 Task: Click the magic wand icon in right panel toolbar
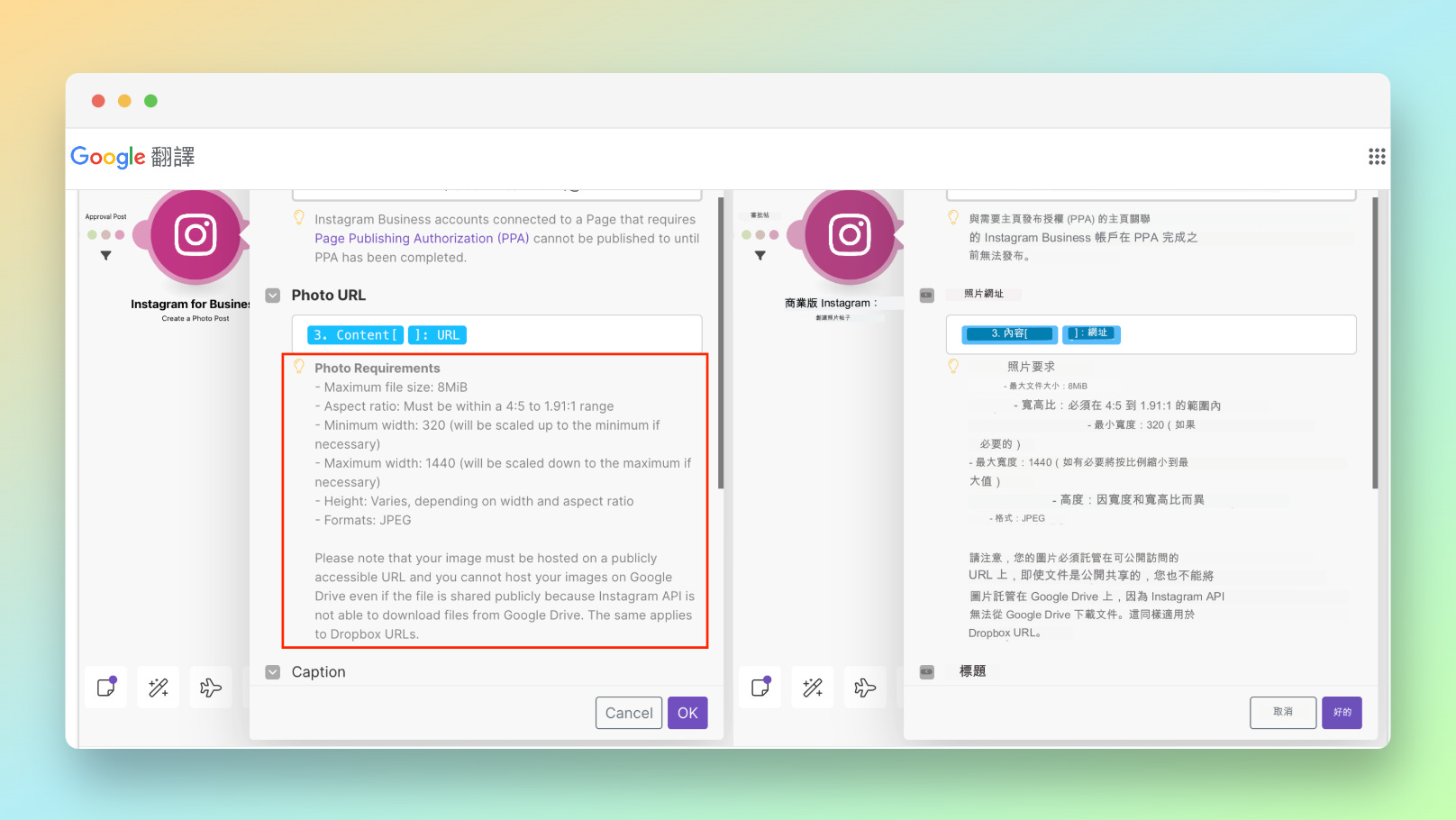[x=813, y=688]
